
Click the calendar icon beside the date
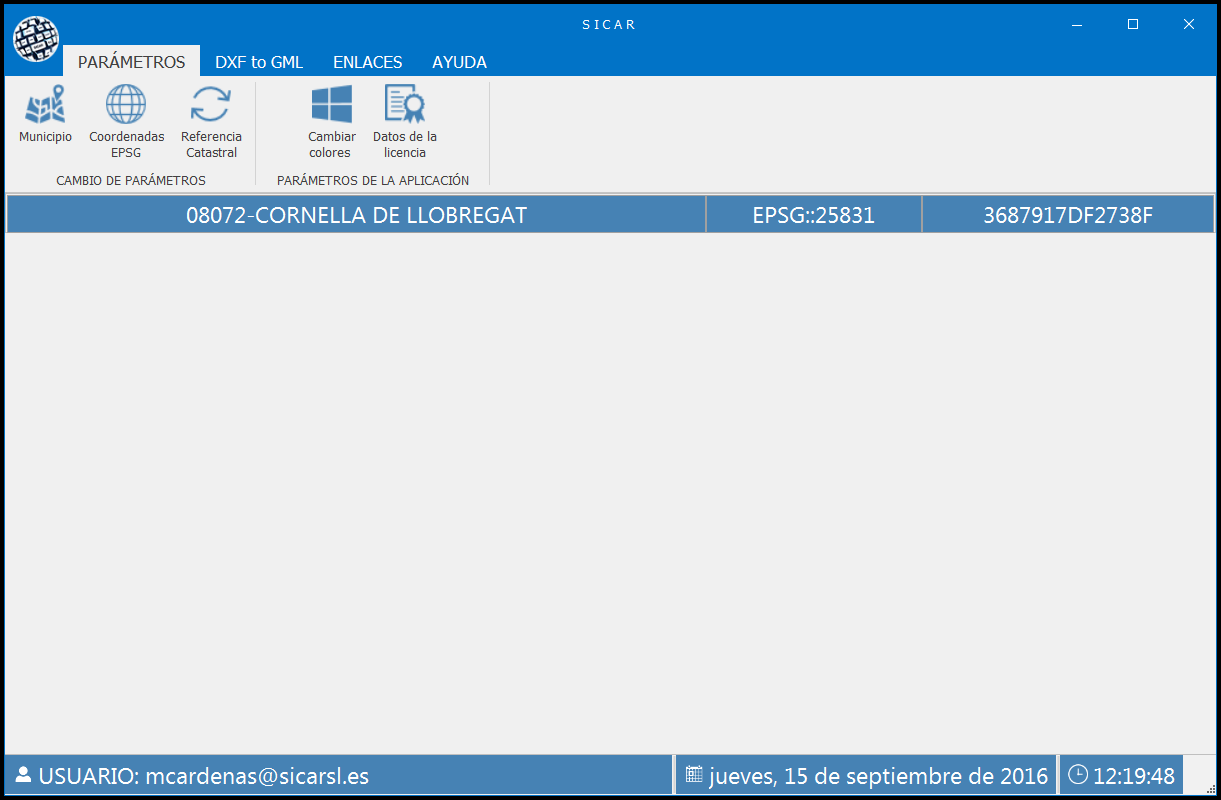(694, 775)
